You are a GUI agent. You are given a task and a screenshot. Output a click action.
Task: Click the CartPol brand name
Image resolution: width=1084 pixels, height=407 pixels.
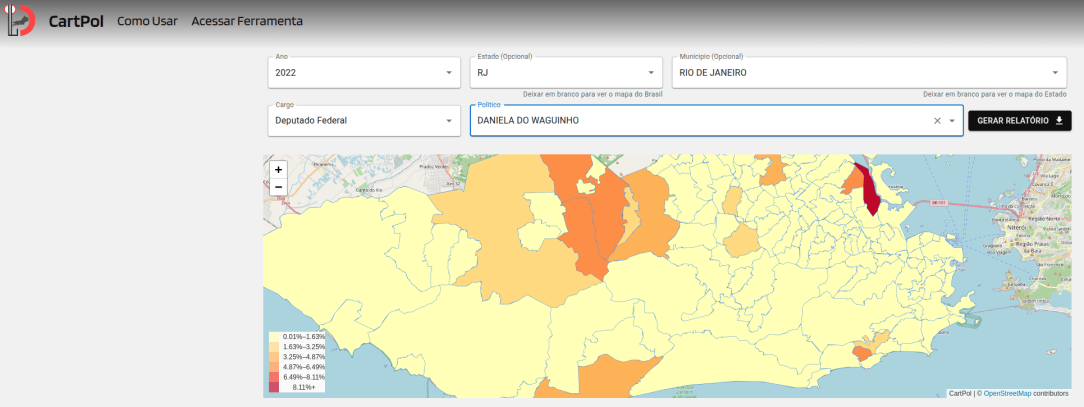[x=76, y=21]
